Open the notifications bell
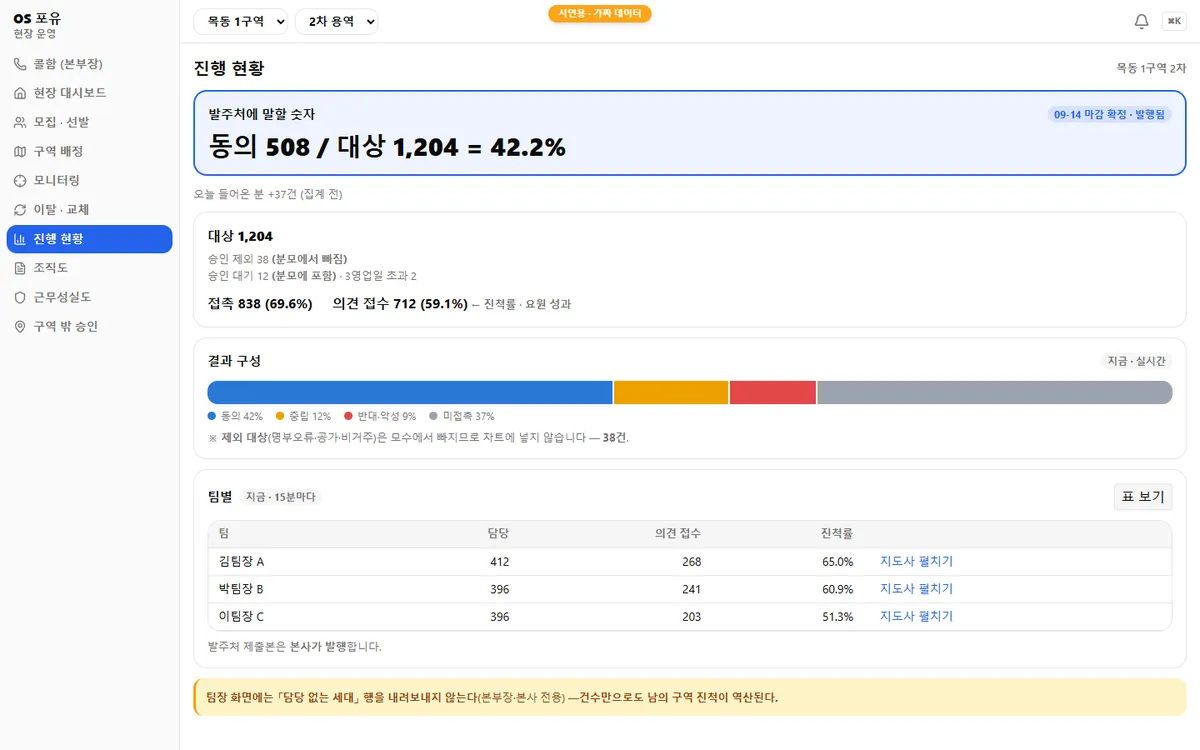The width and height of the screenshot is (1200, 750). [1141, 22]
